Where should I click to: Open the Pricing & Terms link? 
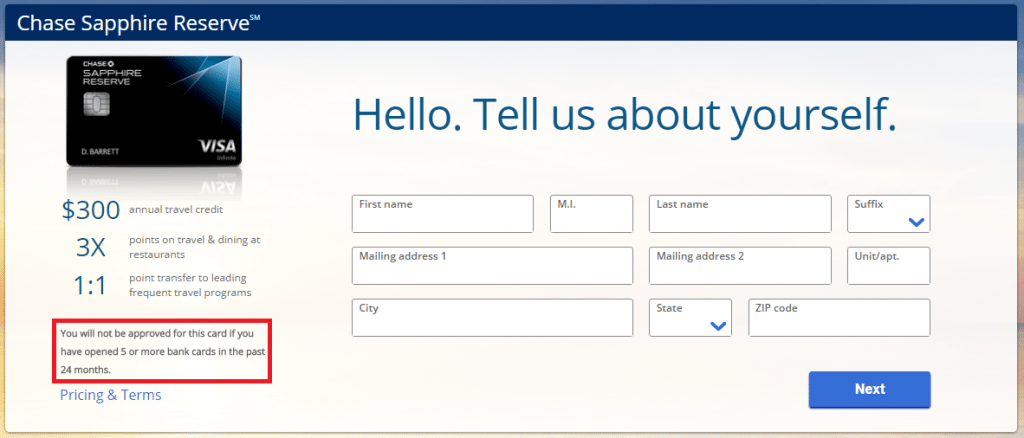(110, 395)
